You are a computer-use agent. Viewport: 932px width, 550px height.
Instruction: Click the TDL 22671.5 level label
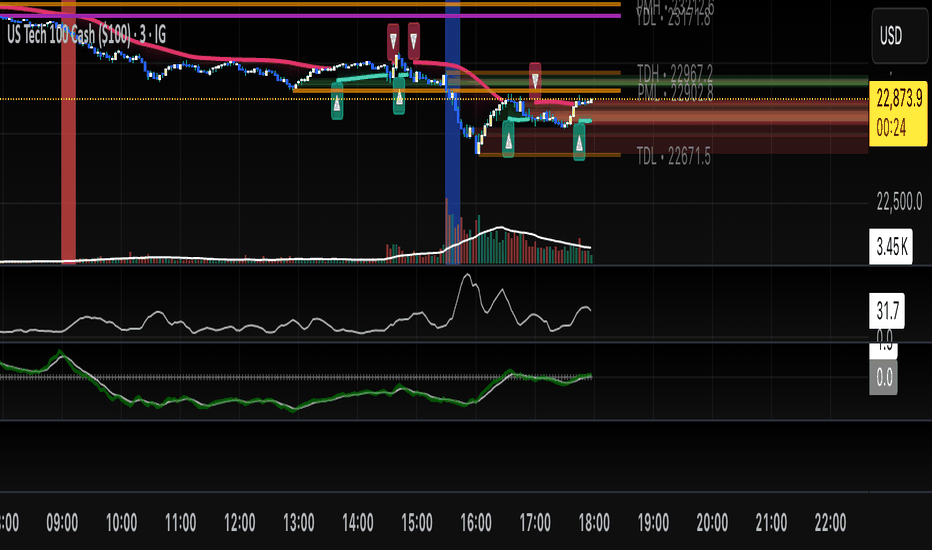pyautogui.click(x=673, y=157)
